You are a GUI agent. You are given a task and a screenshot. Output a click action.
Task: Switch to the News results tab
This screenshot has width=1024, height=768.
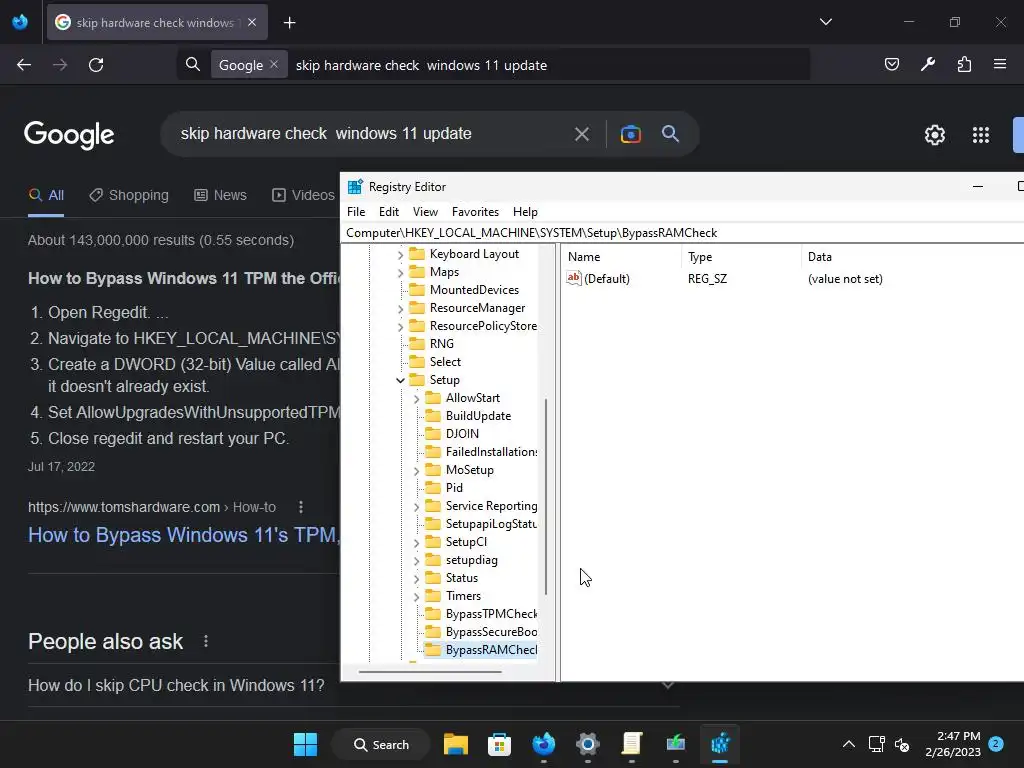click(221, 195)
